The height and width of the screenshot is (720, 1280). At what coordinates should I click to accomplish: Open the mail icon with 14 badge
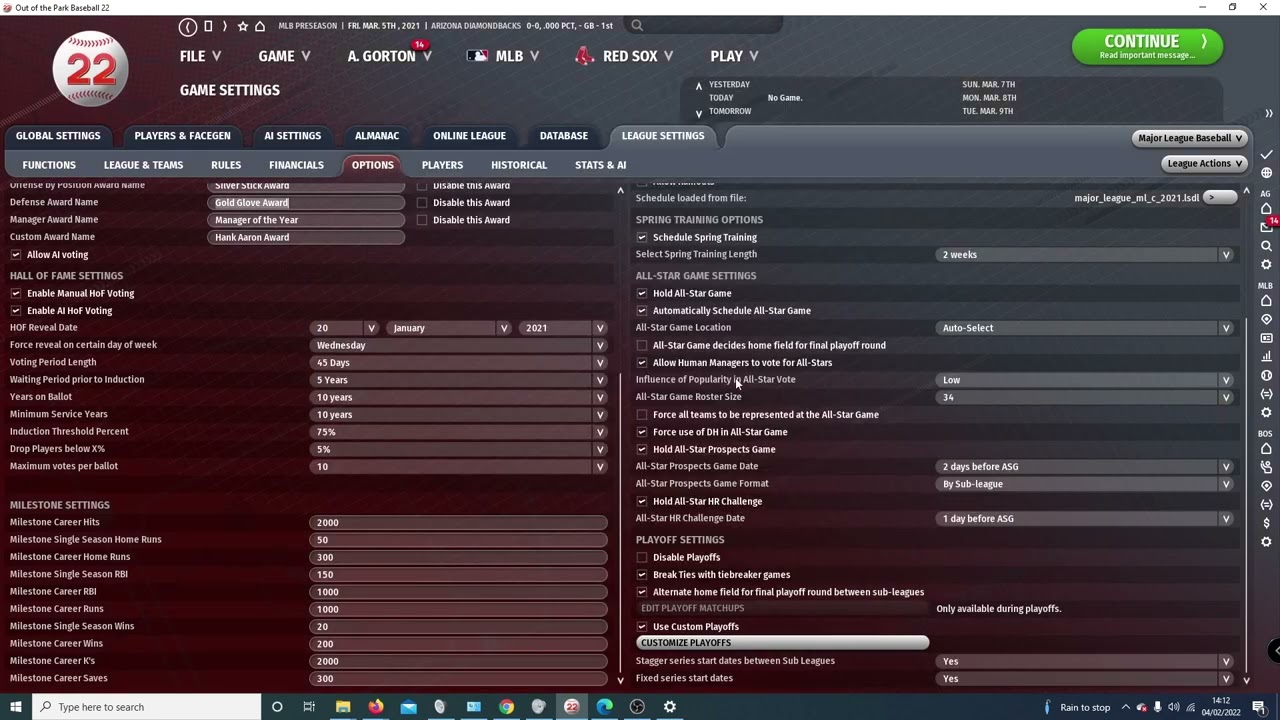1266,227
